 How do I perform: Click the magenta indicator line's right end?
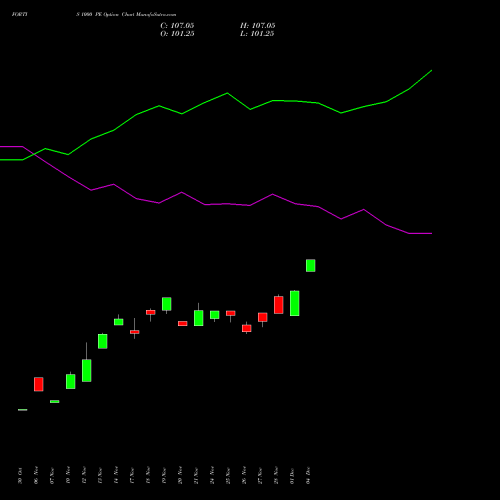pyautogui.click(x=432, y=233)
